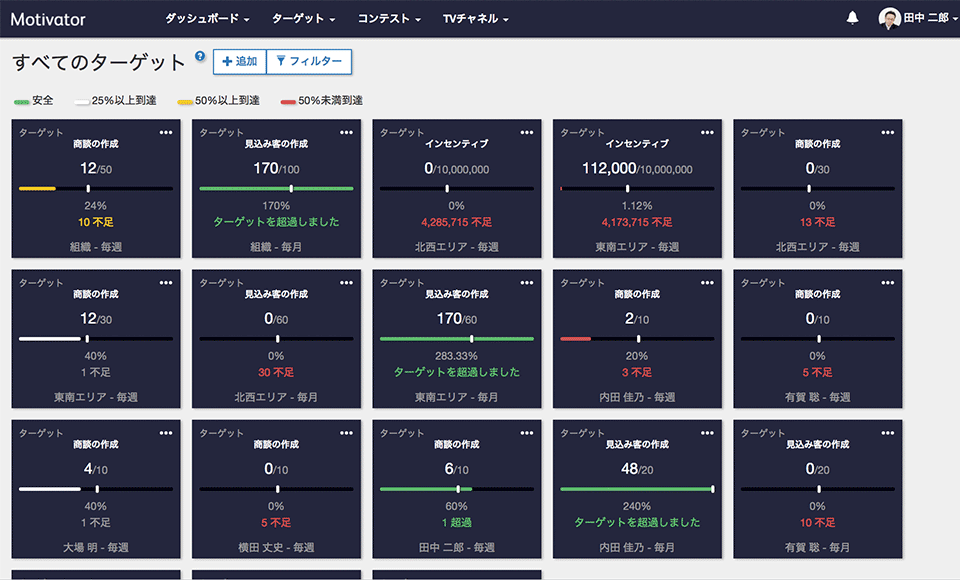Image resolution: width=960 pixels, height=580 pixels.
Task: Open the notifications bell
Action: [852, 18]
